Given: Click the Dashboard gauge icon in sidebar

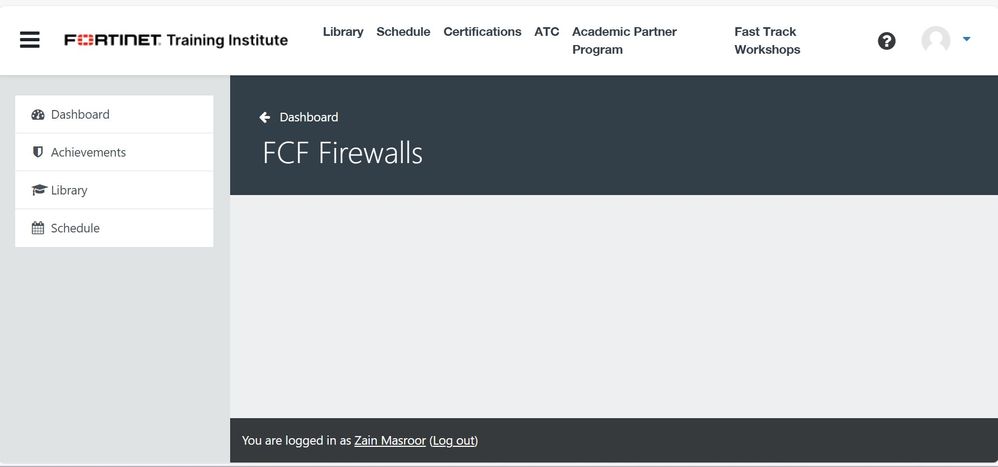Looking at the screenshot, I should pyautogui.click(x=38, y=115).
